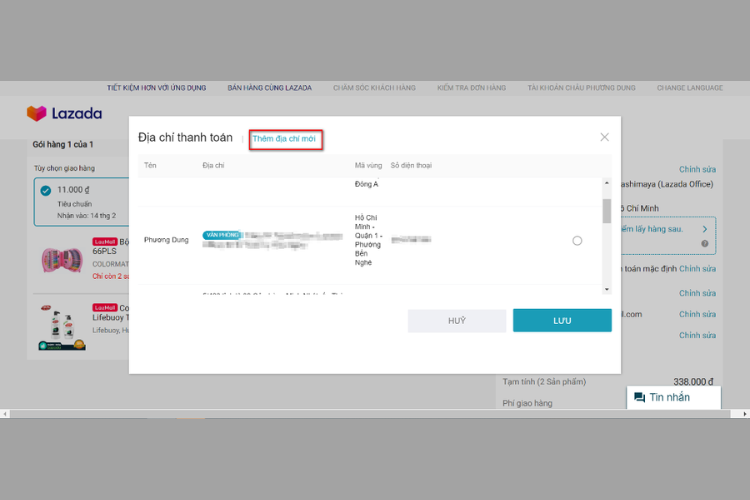Open CHANGE LANGUAGE menu
Viewport: 750px width, 500px height.
(690, 88)
